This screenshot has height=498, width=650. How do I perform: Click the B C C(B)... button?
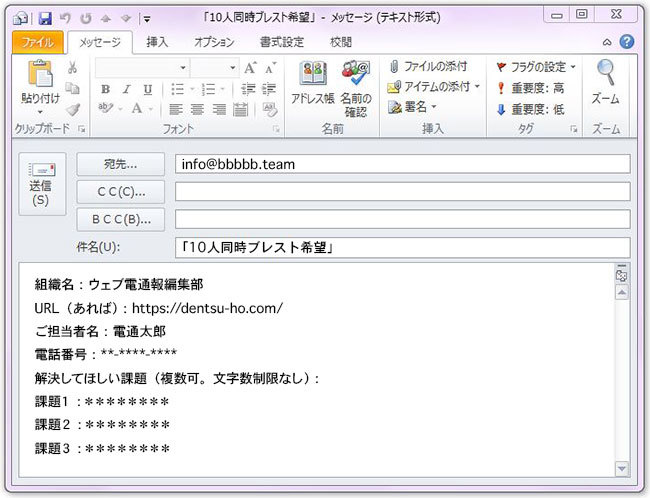[x=121, y=219]
